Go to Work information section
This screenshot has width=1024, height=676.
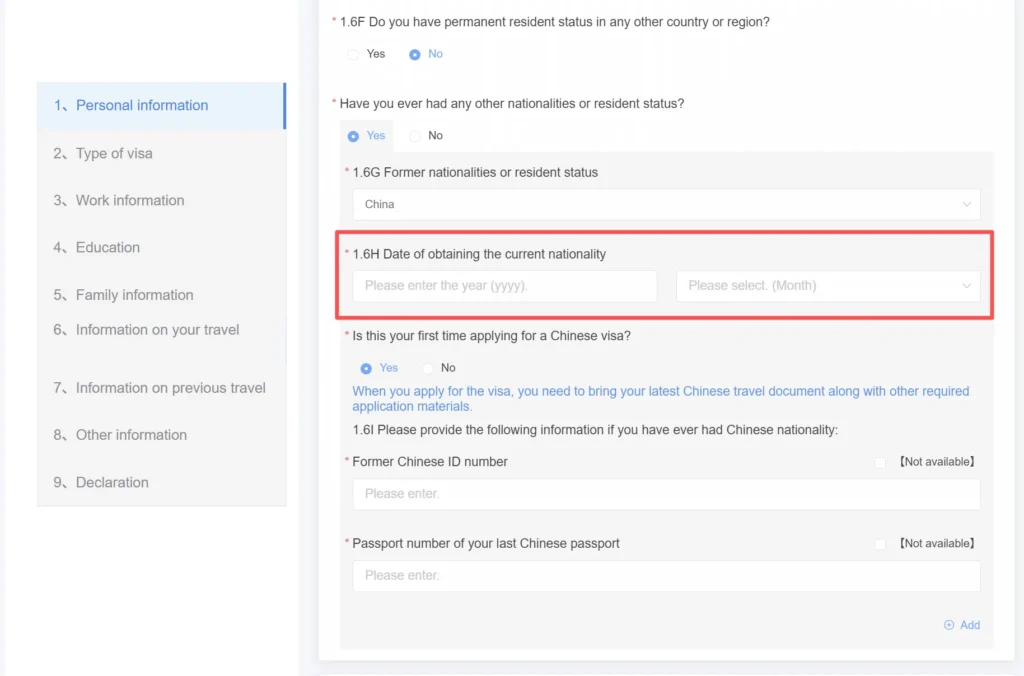pos(130,200)
